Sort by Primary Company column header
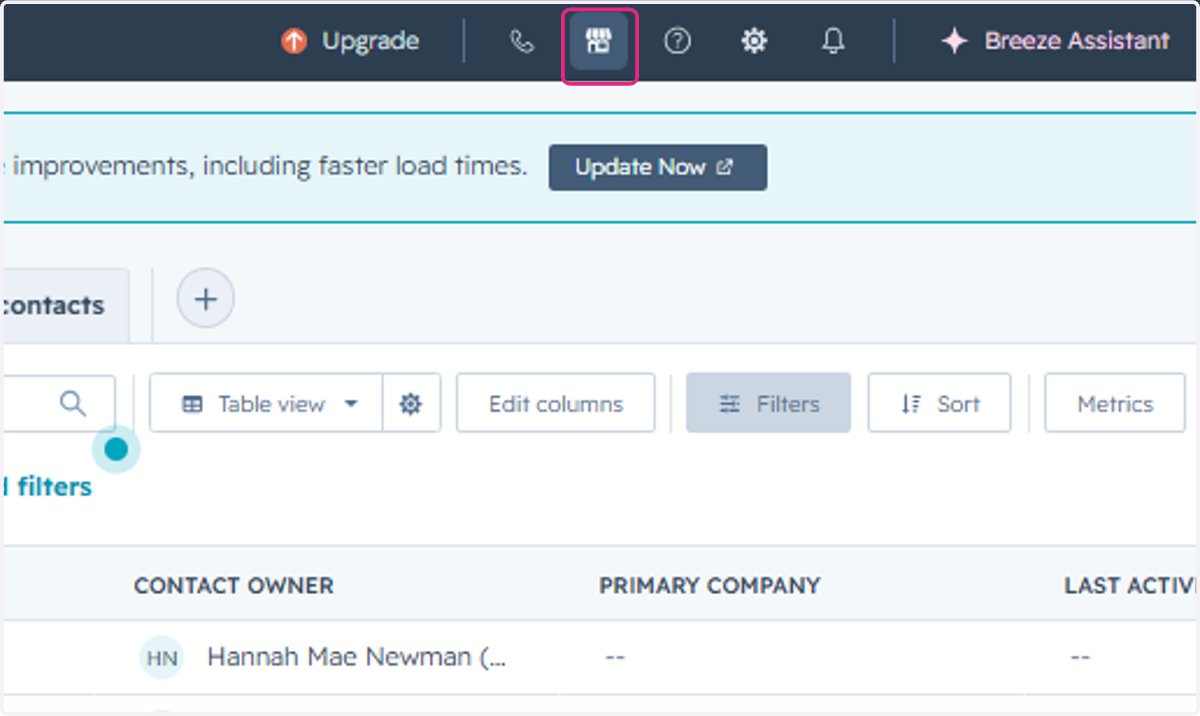 (x=709, y=586)
